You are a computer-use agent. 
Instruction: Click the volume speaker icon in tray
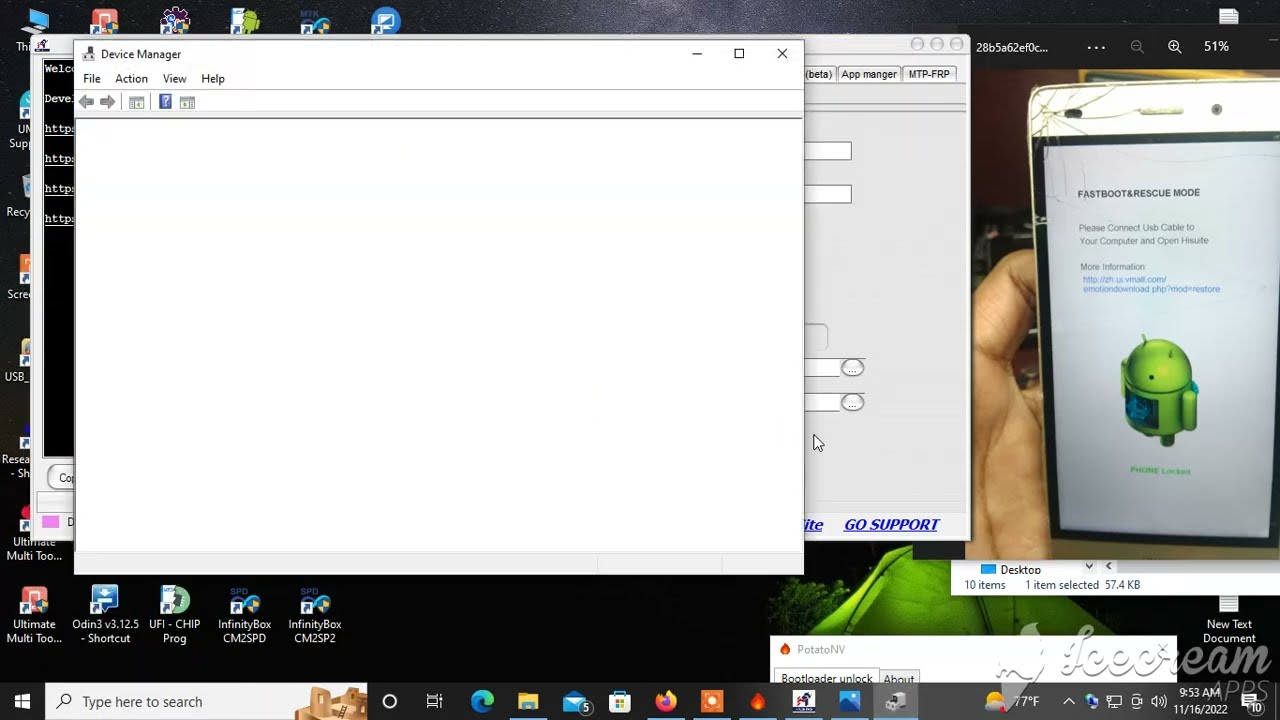1160,702
